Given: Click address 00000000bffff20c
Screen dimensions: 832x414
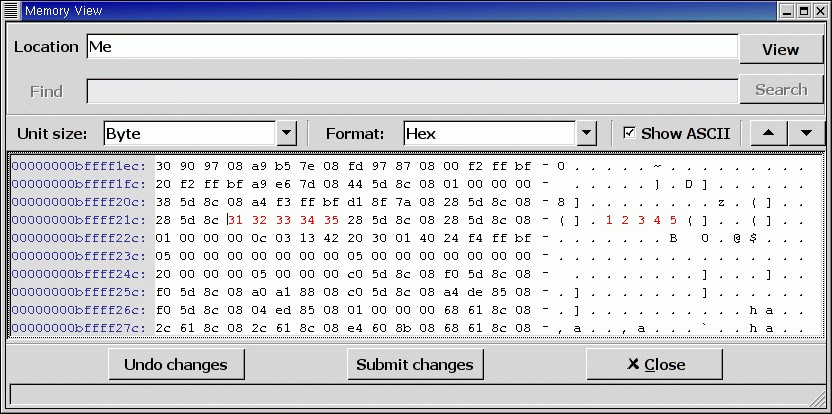Looking at the screenshot, I should pos(79,202).
